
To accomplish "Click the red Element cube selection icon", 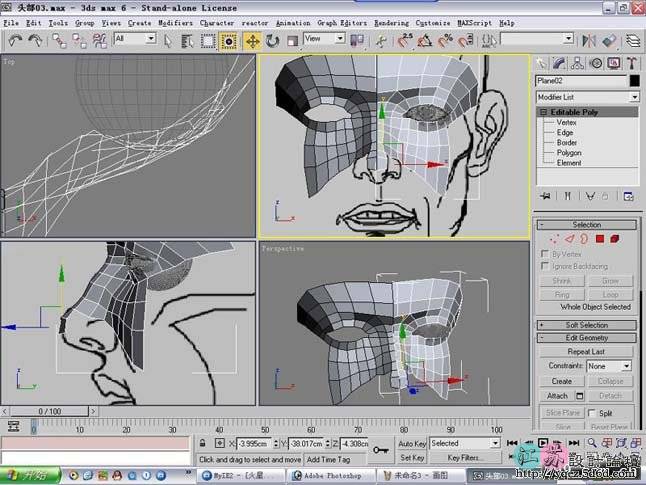I will pos(615,239).
